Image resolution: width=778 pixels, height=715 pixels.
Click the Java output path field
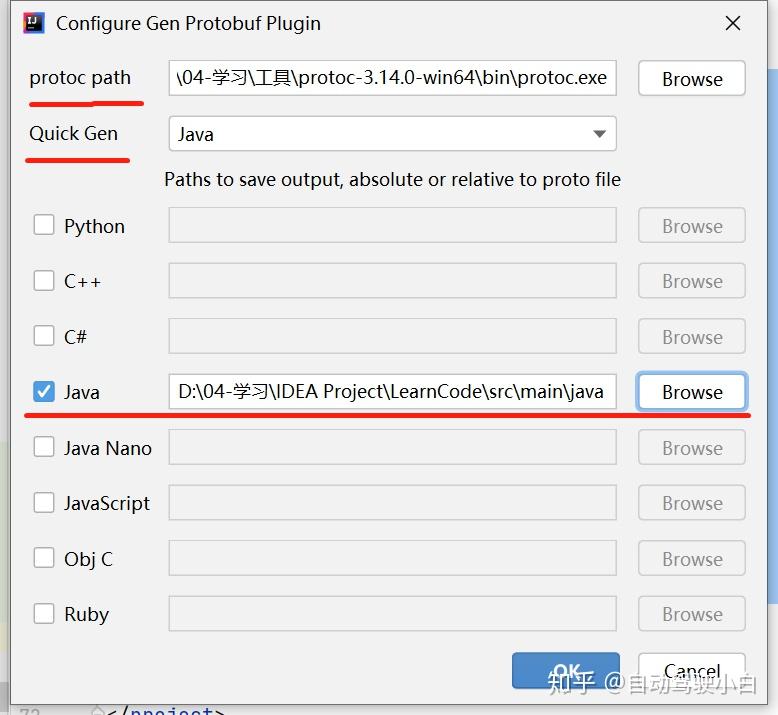pos(391,392)
